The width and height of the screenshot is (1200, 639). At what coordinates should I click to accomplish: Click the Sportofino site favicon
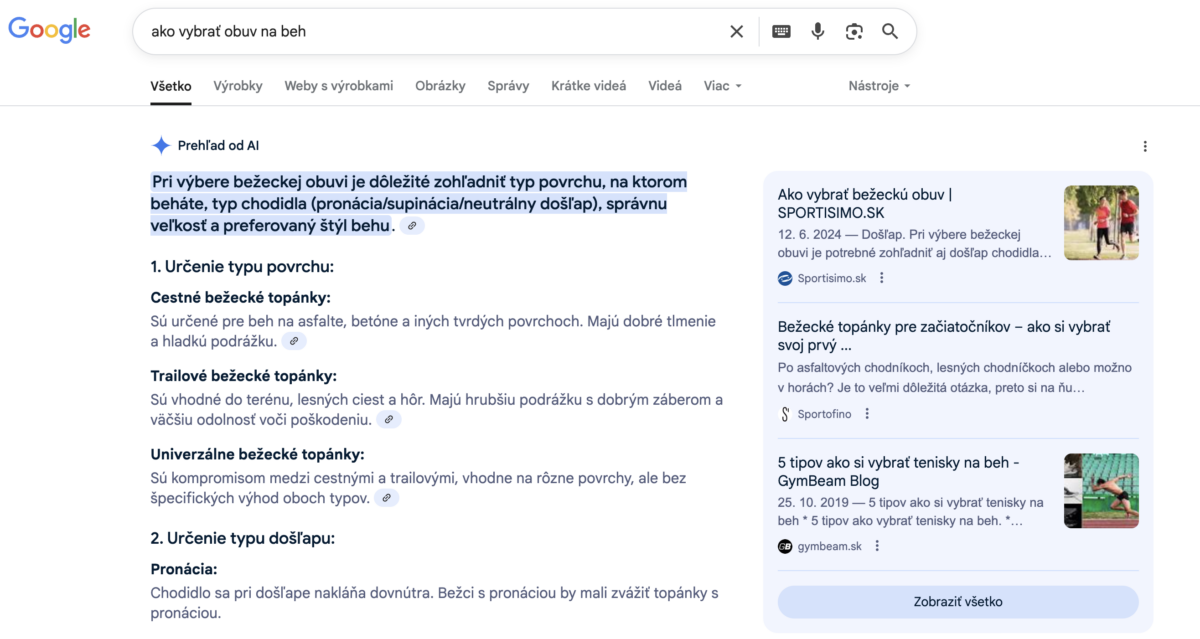(785, 414)
